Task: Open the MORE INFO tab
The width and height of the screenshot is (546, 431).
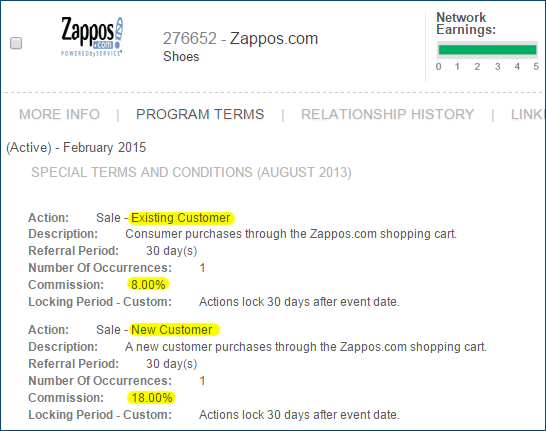Action: click(x=60, y=114)
